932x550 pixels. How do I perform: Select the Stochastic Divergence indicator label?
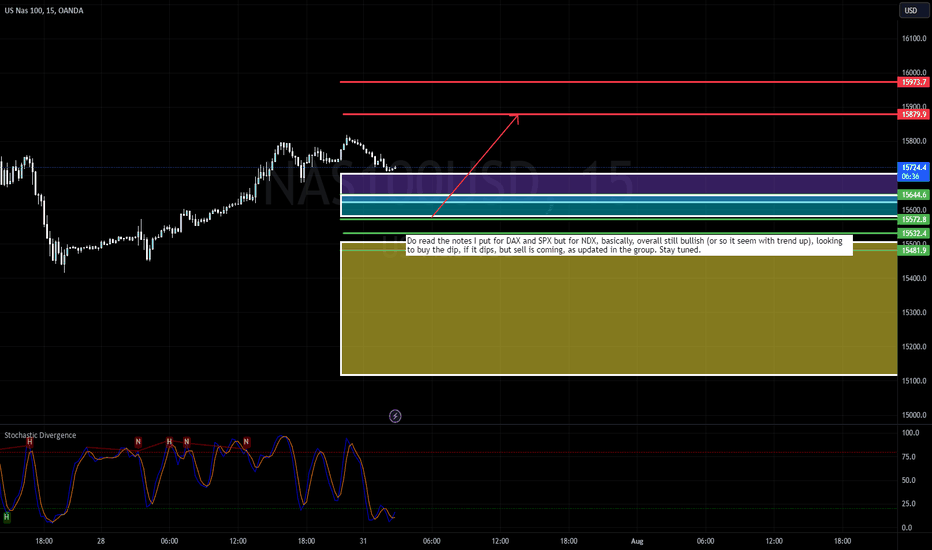tap(40, 435)
